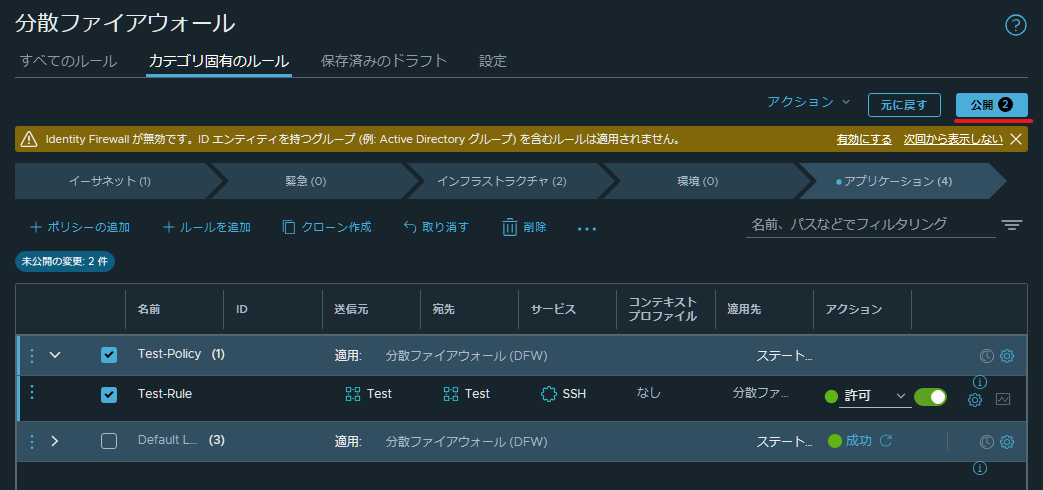
Task: Click 分散ファ... applied-to cell in Test-Rule
Action: (x=761, y=393)
